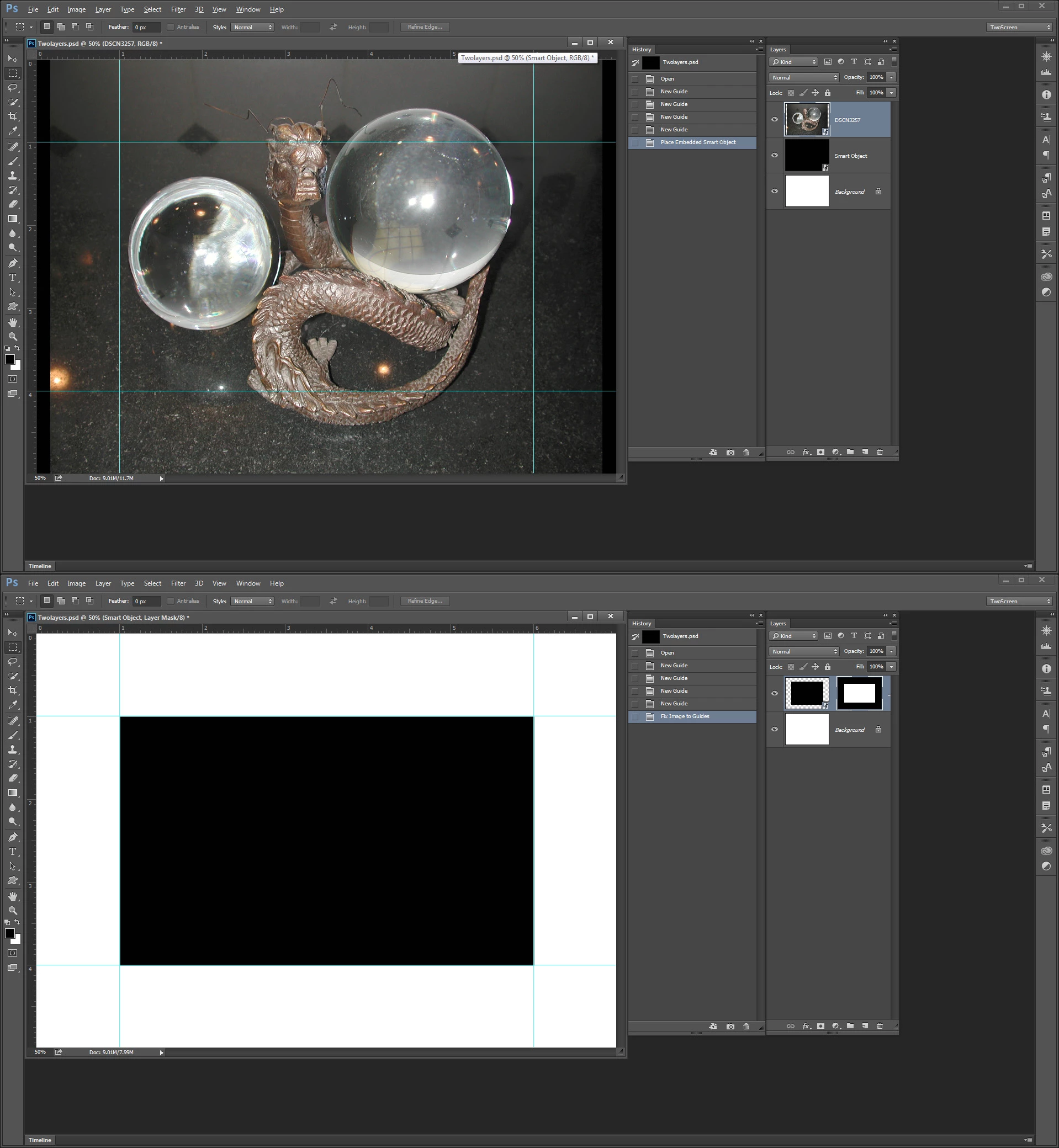
Task: Create new snapshot in top History panel
Action: (730, 453)
